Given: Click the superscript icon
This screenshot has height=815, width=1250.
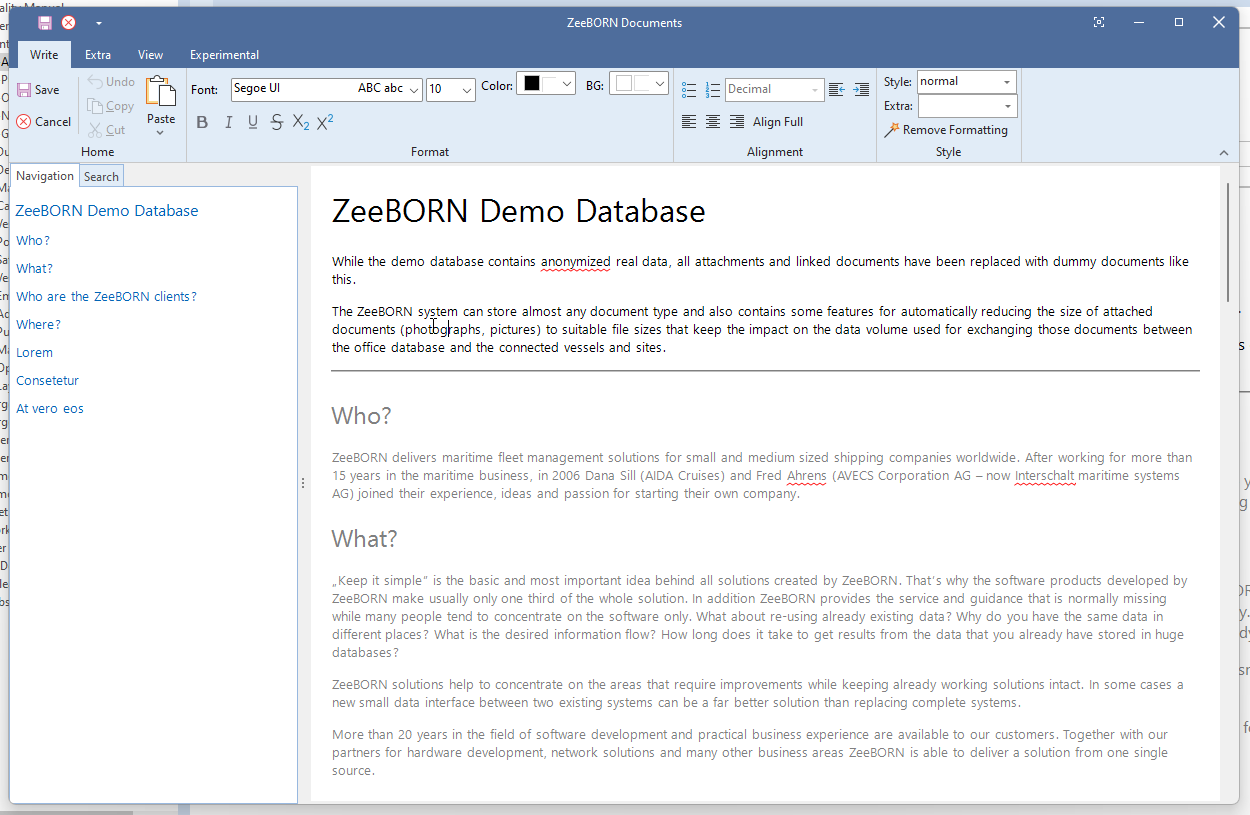Looking at the screenshot, I should pos(325,123).
